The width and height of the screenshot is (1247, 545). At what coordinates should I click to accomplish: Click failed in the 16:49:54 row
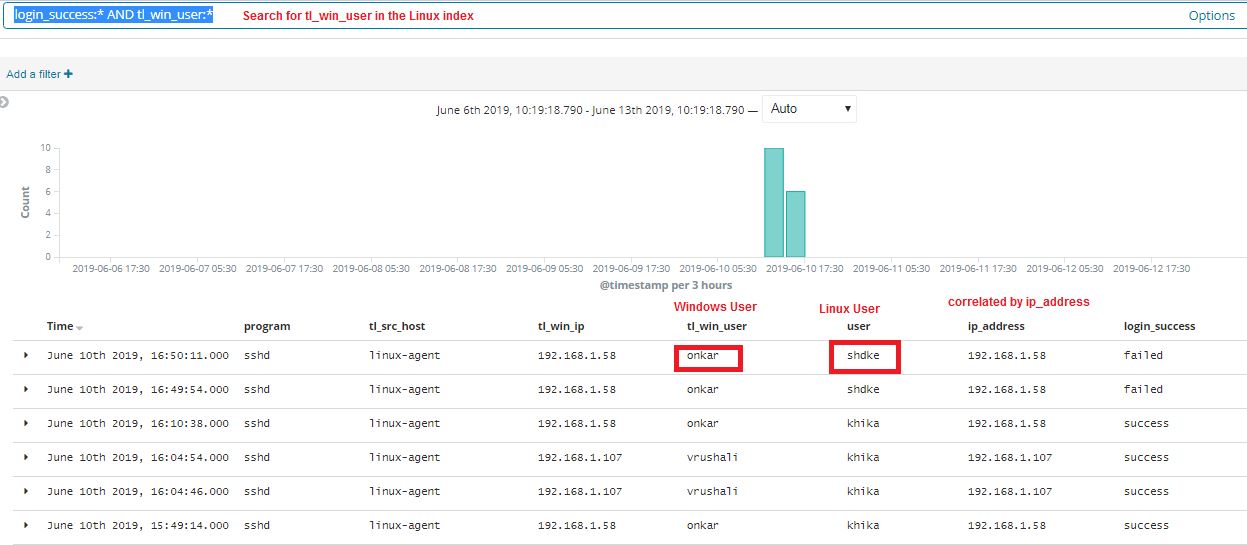point(1143,390)
